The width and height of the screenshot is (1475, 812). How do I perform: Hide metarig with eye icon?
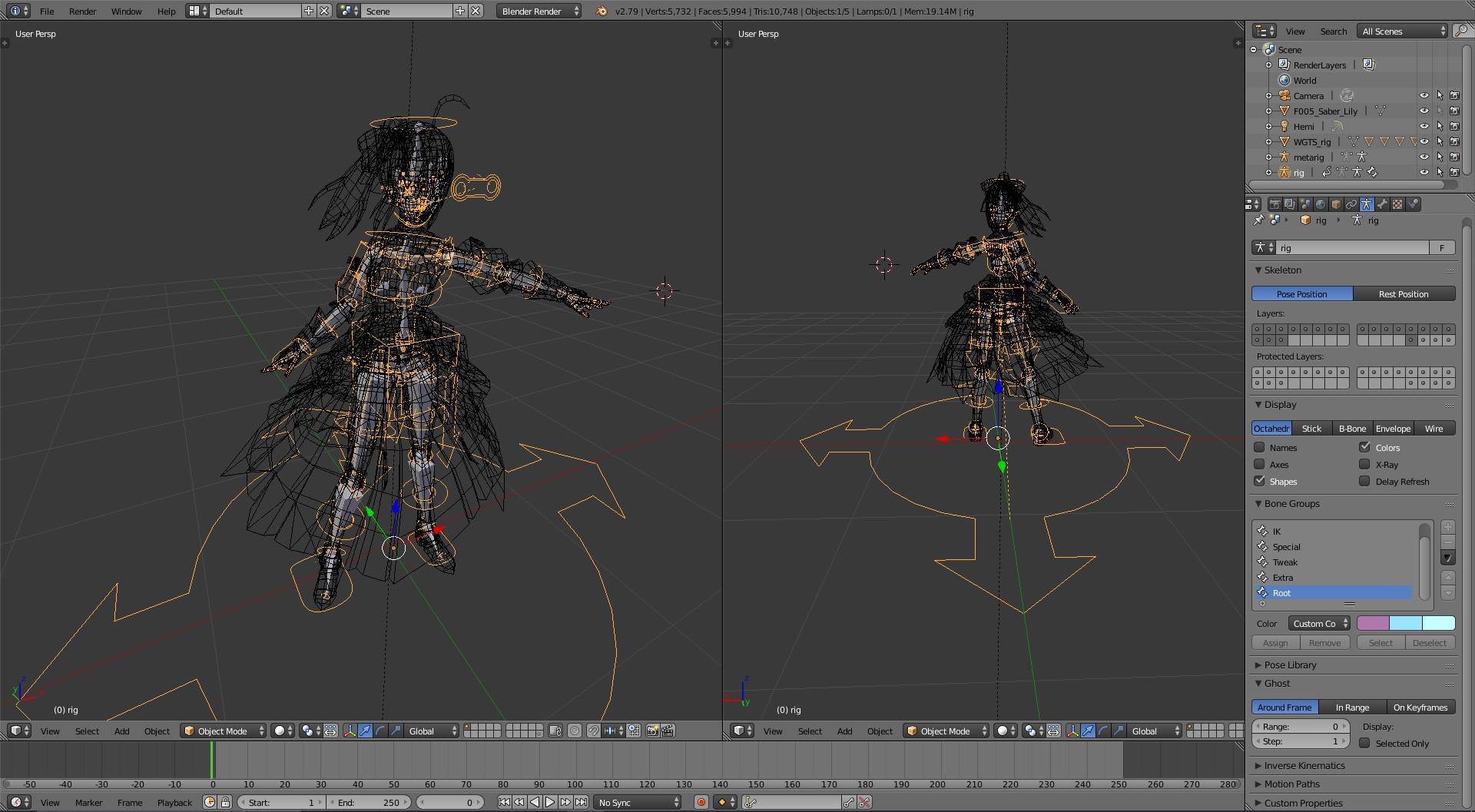click(x=1424, y=157)
